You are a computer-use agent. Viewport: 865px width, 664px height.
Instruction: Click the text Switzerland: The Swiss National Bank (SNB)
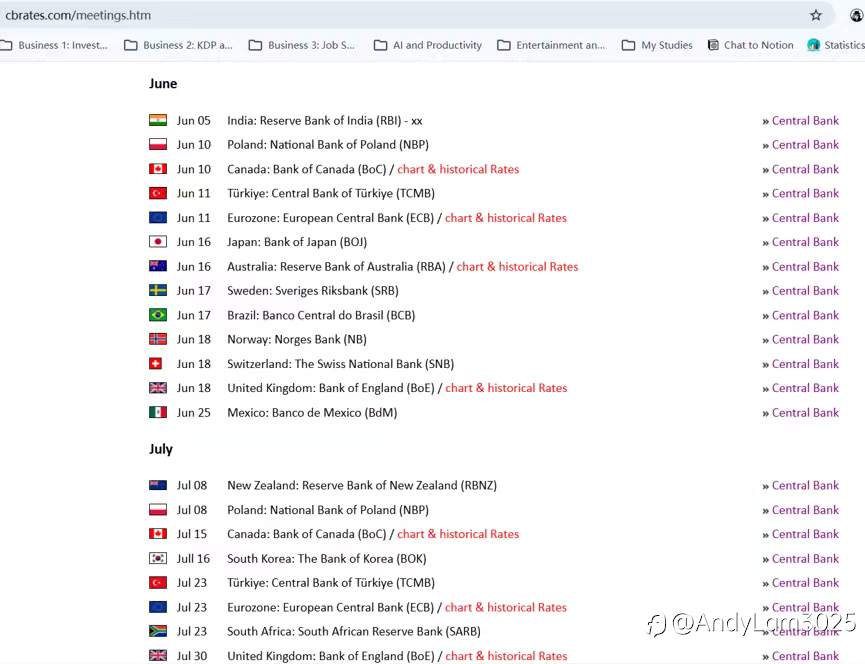[x=340, y=364]
